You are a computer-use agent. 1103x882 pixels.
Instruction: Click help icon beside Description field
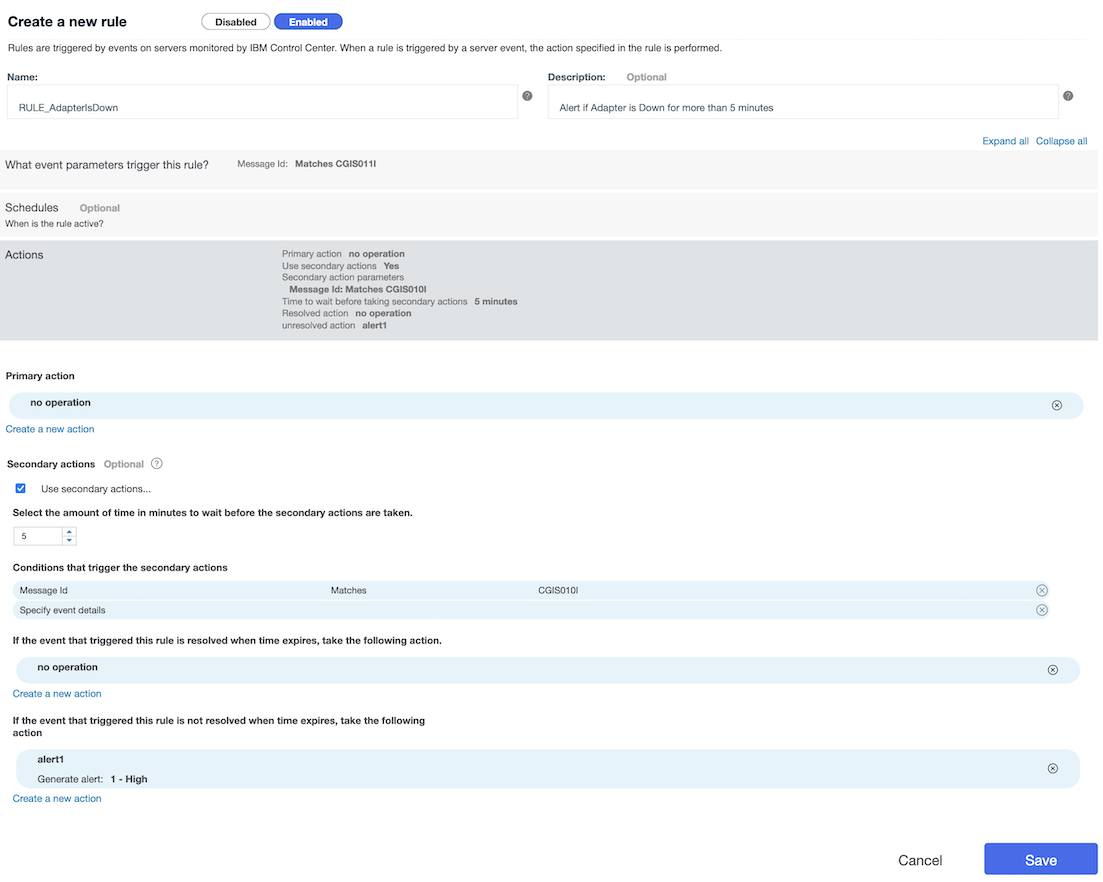(1068, 96)
